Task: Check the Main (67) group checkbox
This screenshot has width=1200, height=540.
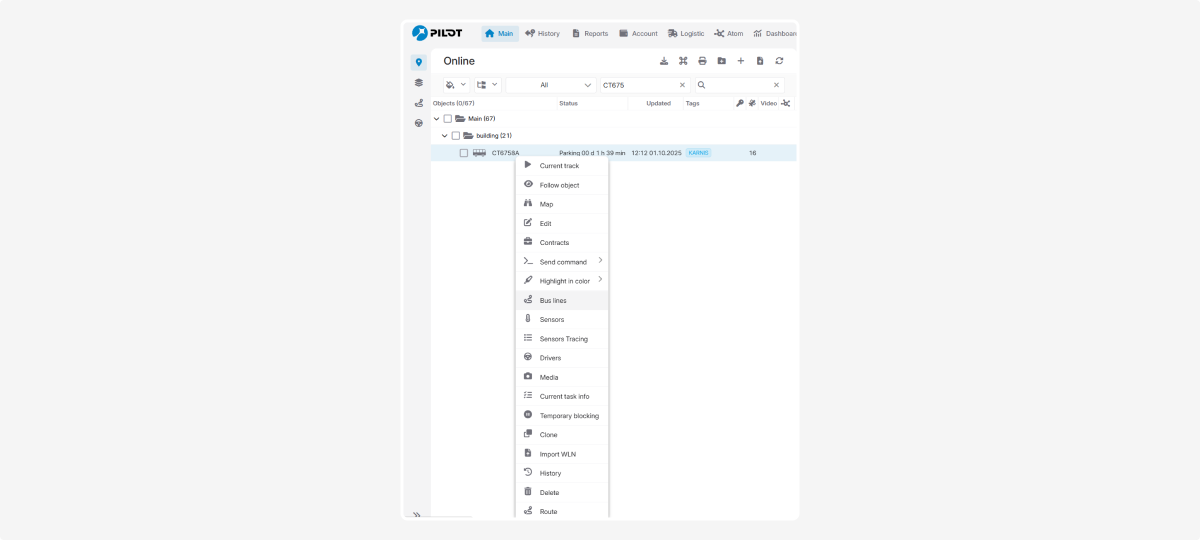Action: tap(448, 118)
